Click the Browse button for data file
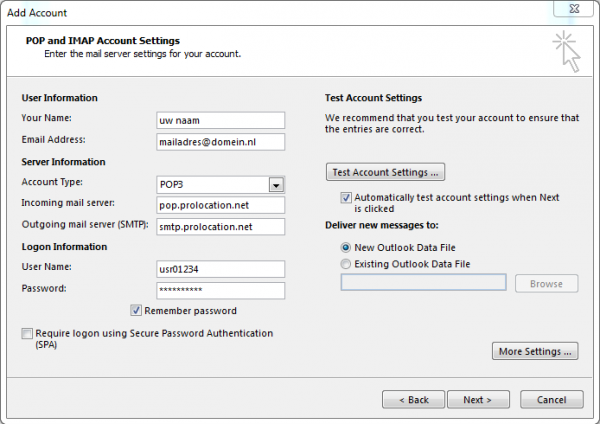The width and height of the screenshot is (600, 424). pyautogui.click(x=546, y=283)
